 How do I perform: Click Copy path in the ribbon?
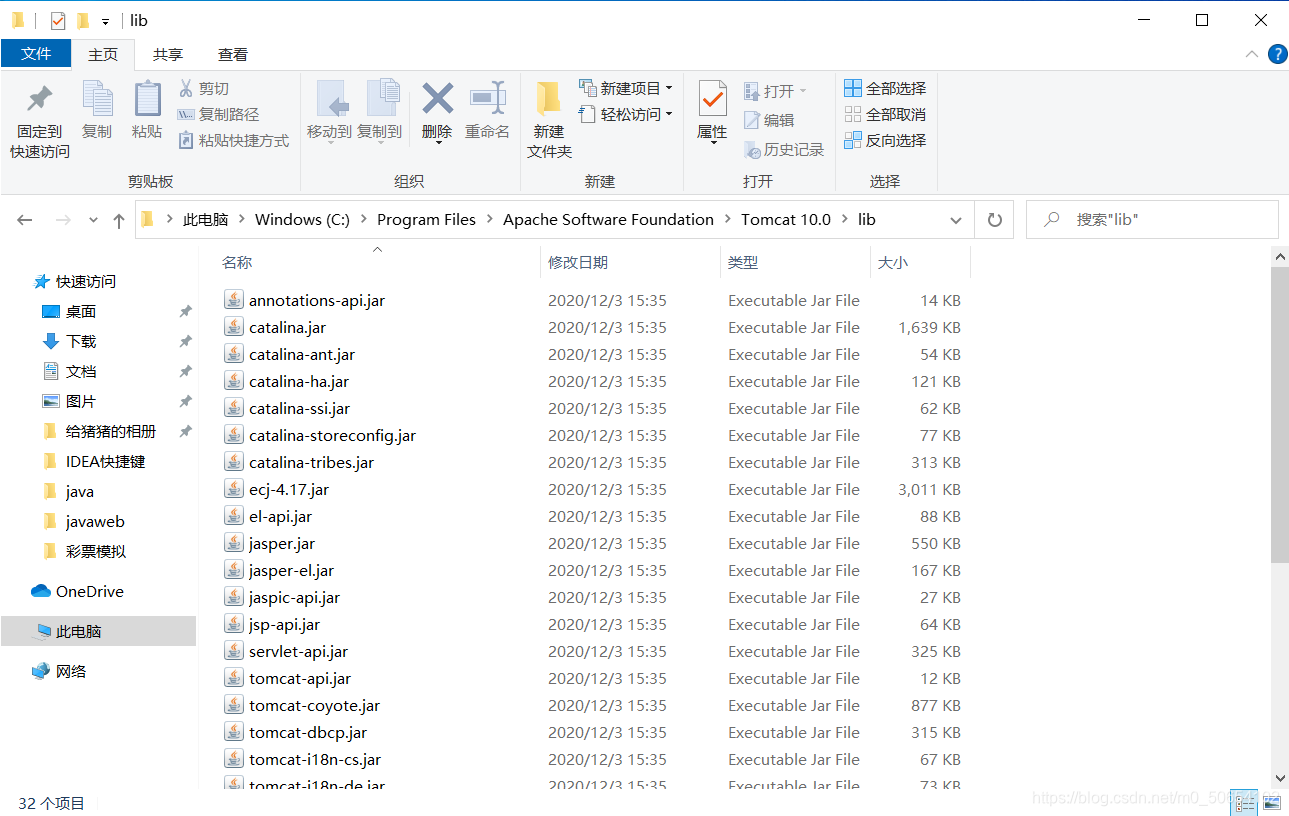[x=218, y=114]
